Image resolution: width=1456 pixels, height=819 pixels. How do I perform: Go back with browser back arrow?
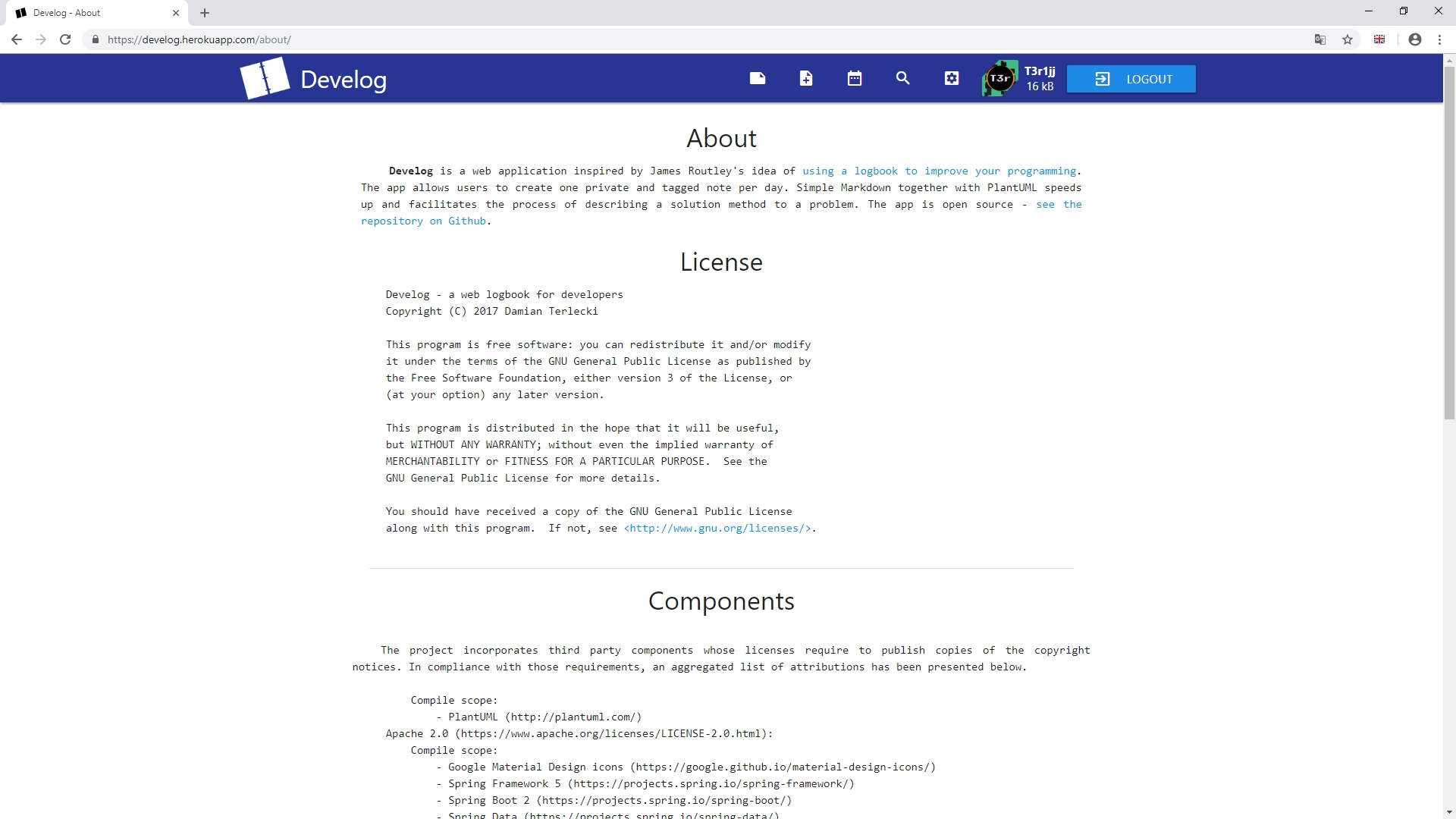17,39
